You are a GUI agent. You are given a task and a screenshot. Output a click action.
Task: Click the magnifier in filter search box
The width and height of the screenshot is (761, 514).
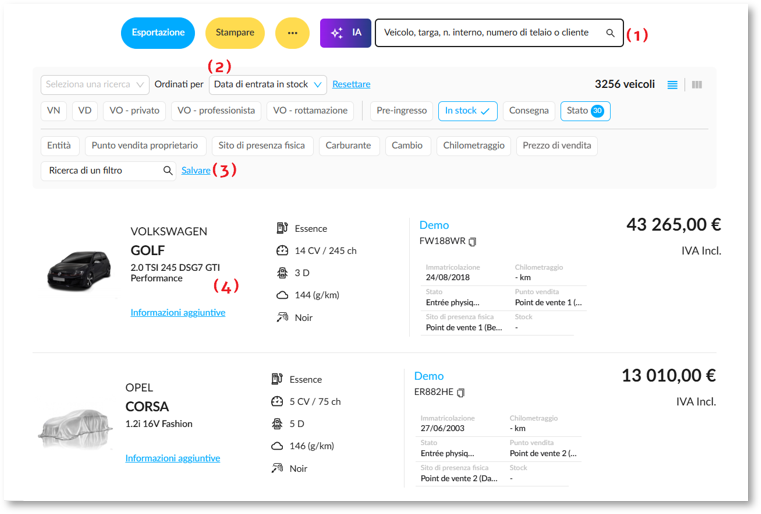pos(167,170)
